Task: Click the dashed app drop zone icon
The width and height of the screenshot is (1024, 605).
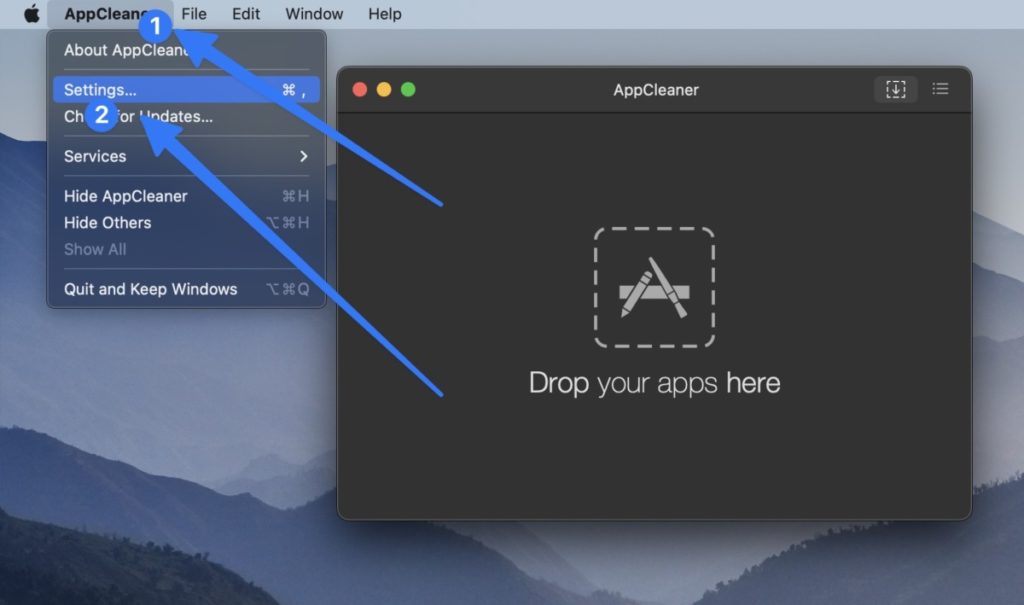Action: [x=654, y=287]
